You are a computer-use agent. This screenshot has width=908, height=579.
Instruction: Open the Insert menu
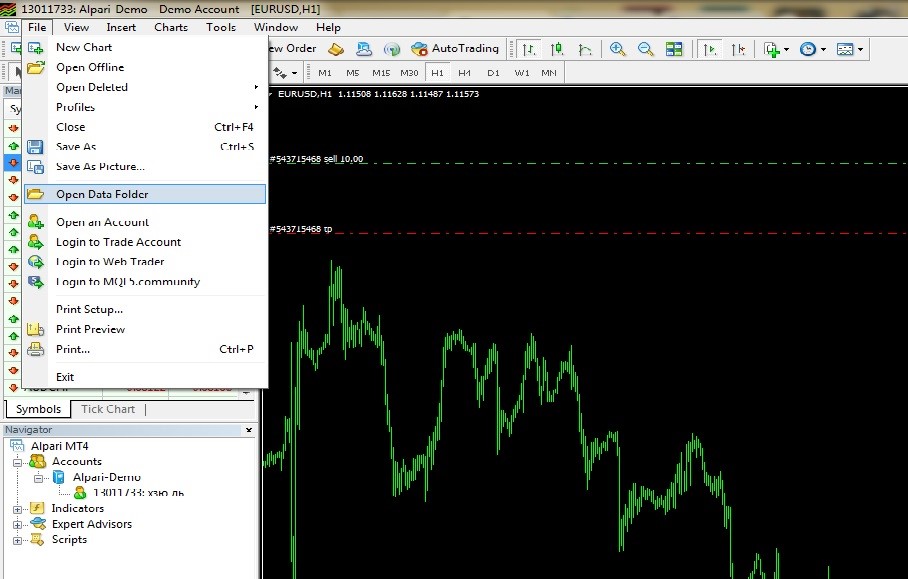click(x=121, y=27)
